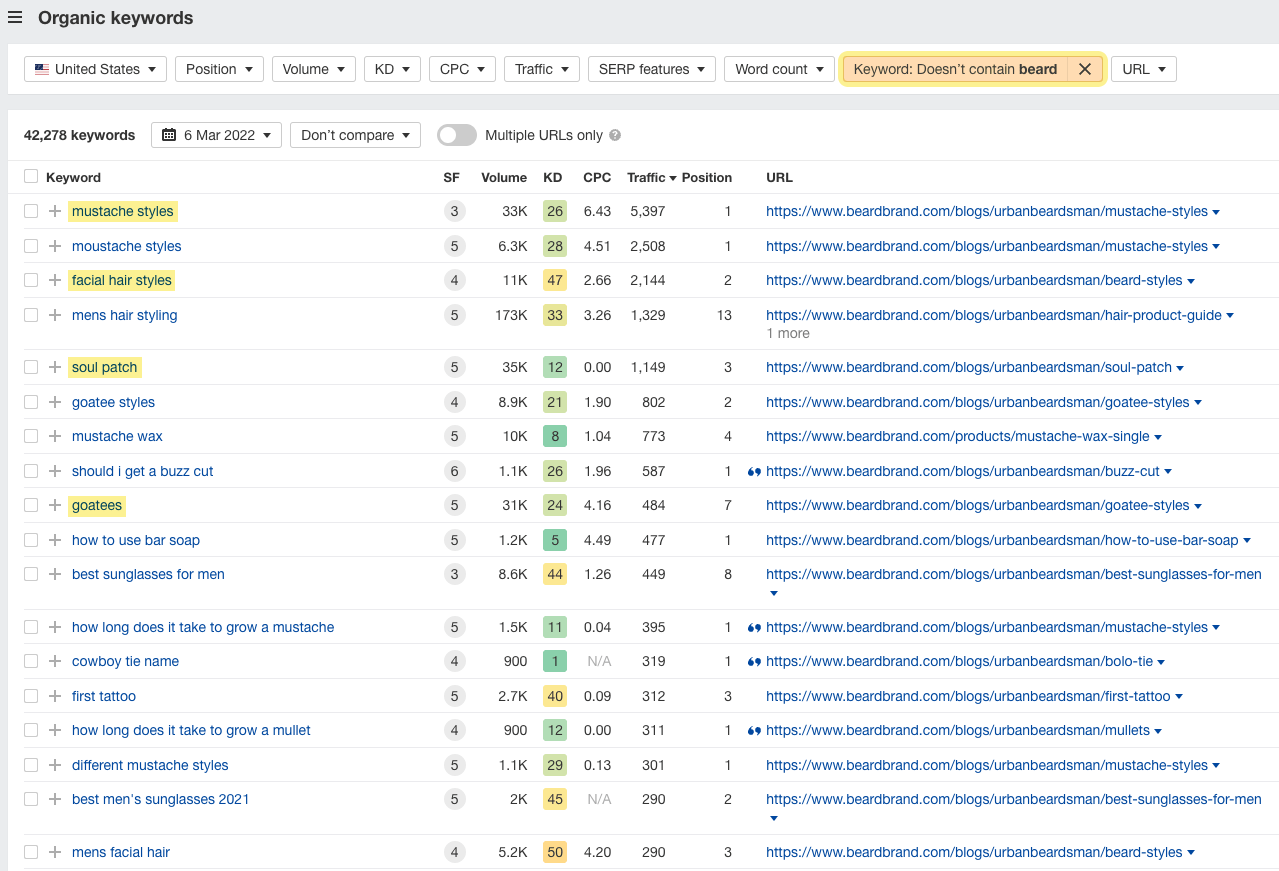Remove the 'Doesn't contain beard' keyword filter
Image resolution: width=1279 pixels, height=871 pixels.
coord(1085,69)
